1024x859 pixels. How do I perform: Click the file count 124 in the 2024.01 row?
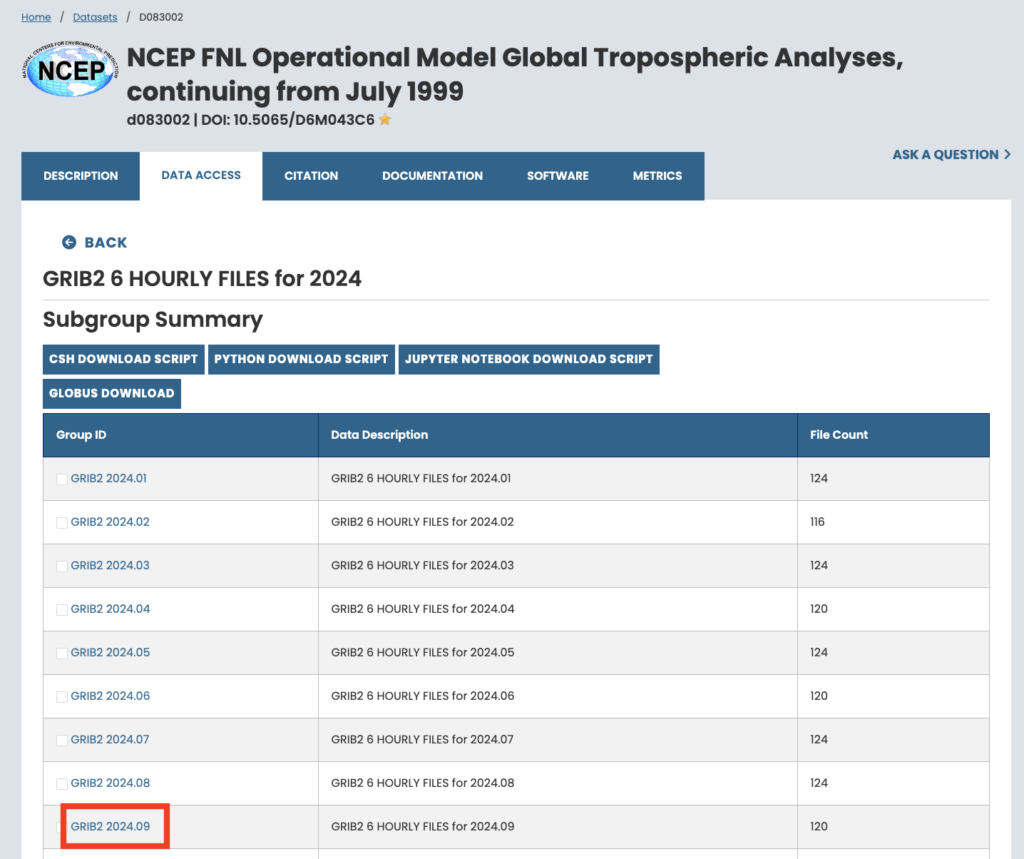pos(819,478)
